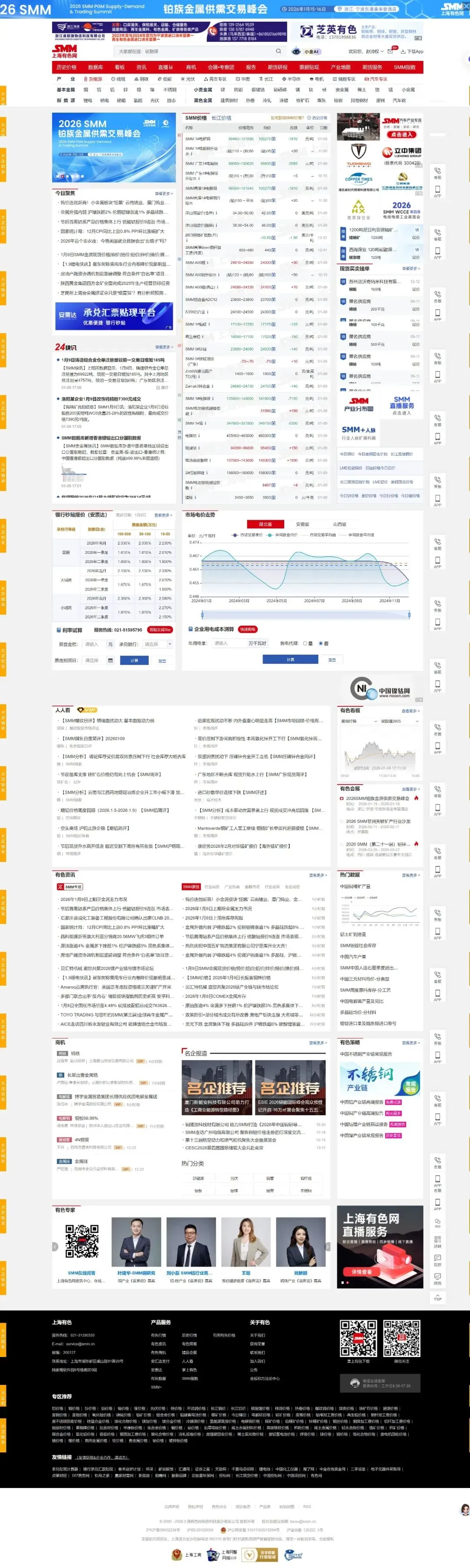Expand 查看更多 in 今日聚焦
The width and height of the screenshot is (470, 1568).
tap(163, 194)
